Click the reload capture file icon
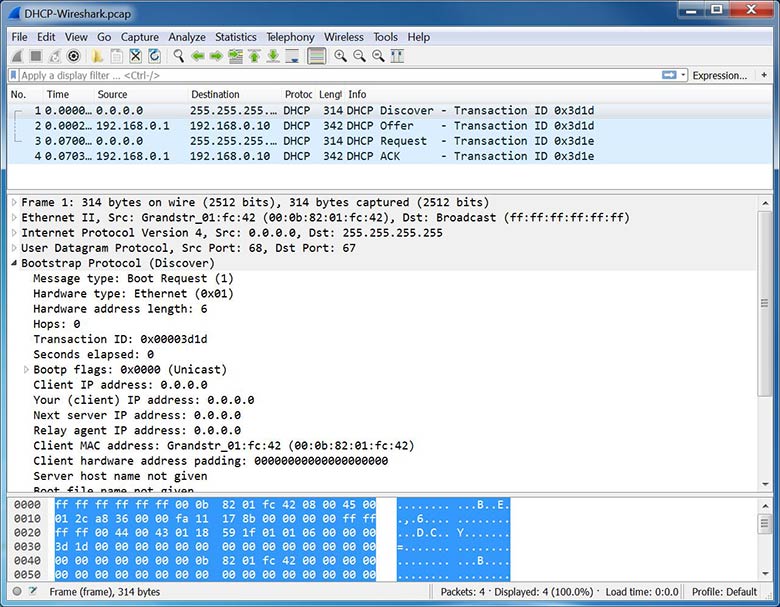780x607 pixels. pos(154,56)
